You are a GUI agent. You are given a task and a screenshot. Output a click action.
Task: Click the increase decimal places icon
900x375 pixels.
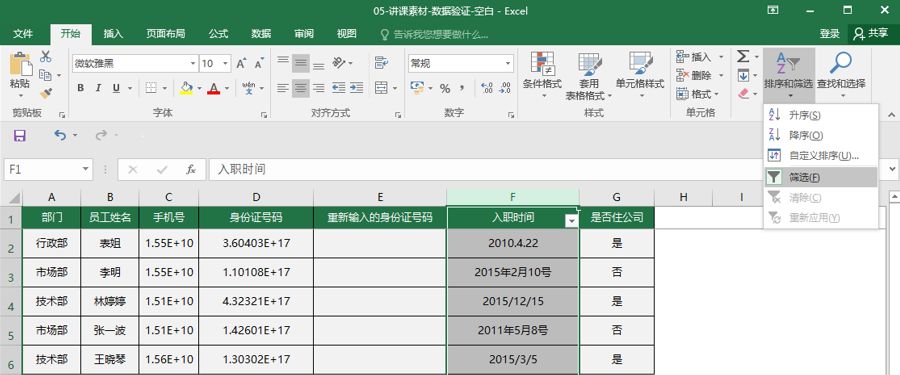[x=487, y=88]
